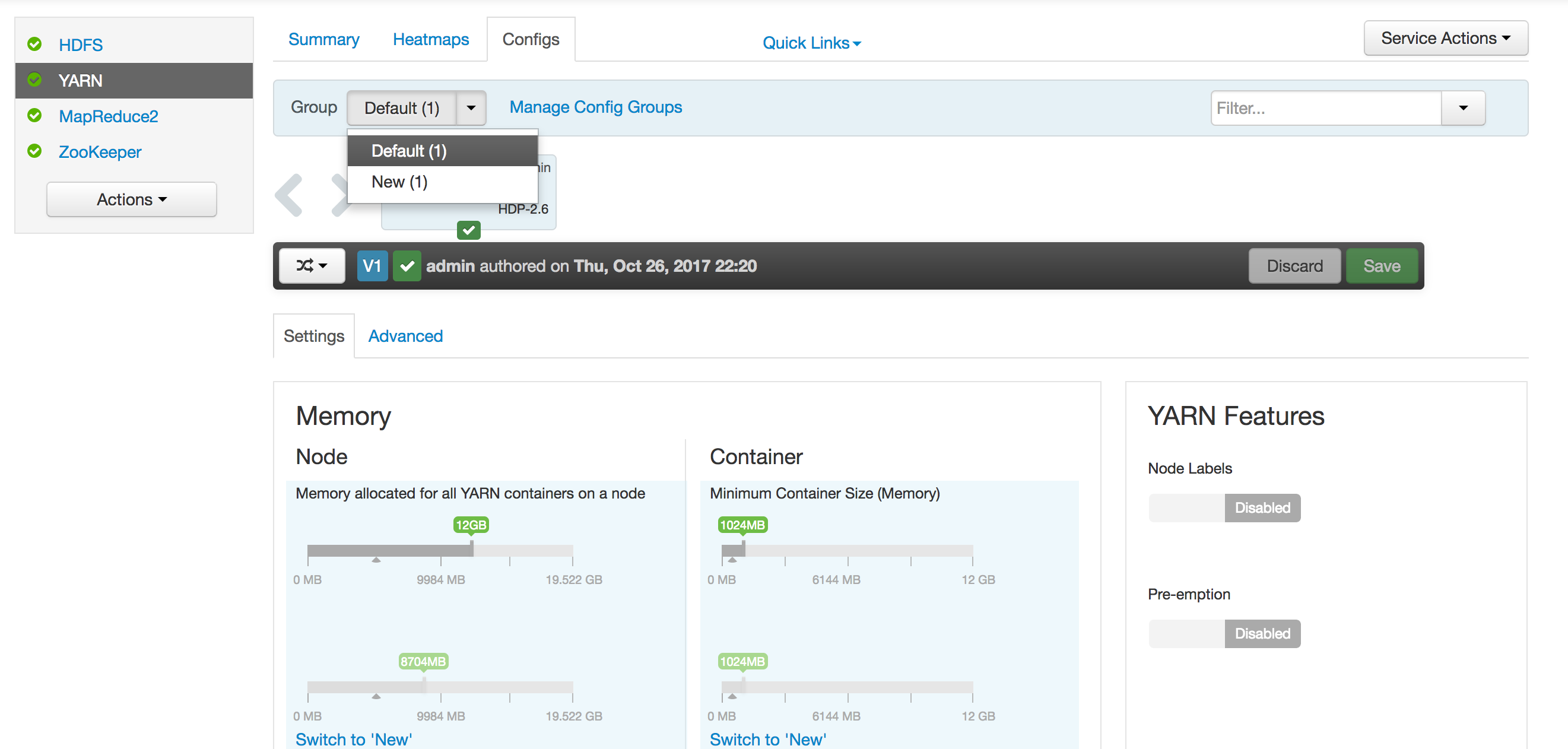Click the checkmark icon beside V1
This screenshot has height=749, width=1568.
[407, 265]
